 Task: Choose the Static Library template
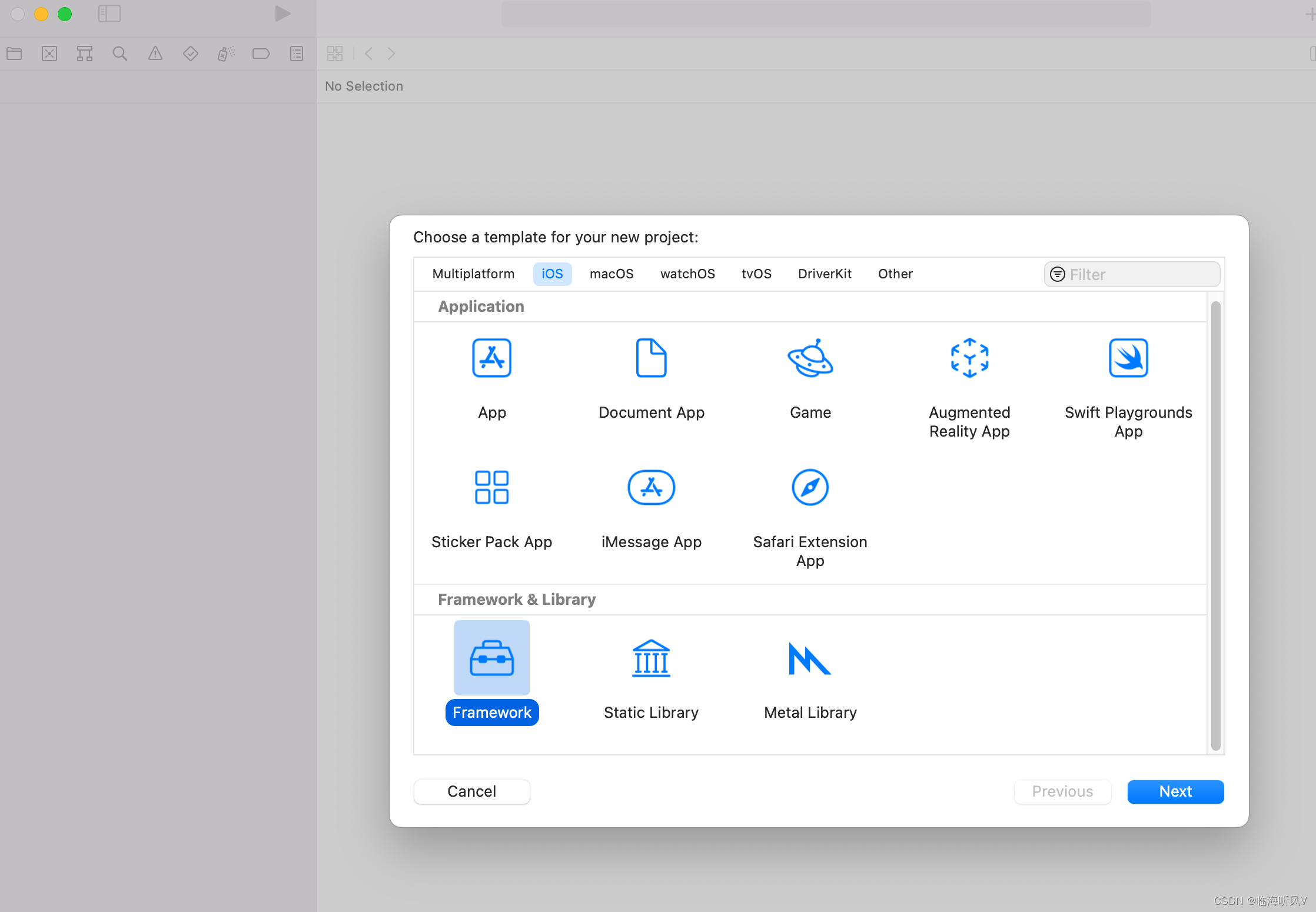pyautogui.click(x=651, y=679)
